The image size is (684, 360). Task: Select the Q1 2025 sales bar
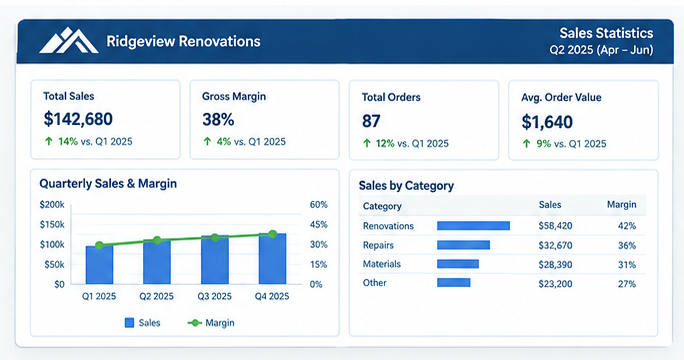(99, 265)
